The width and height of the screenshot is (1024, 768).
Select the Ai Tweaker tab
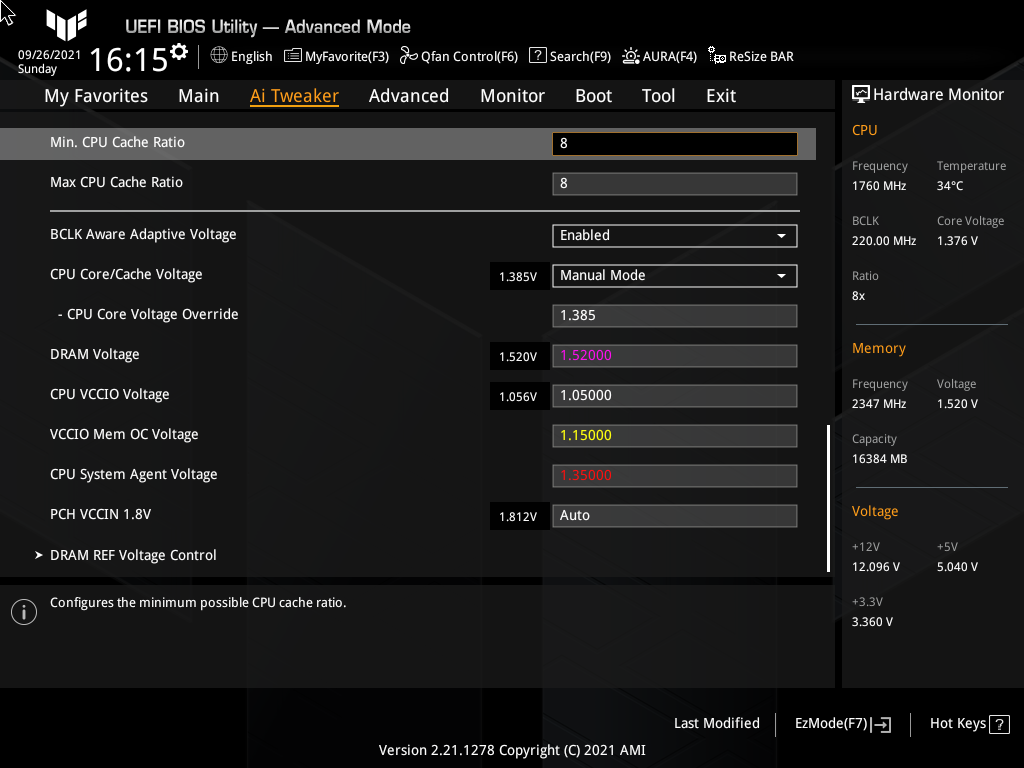pyautogui.click(x=294, y=96)
